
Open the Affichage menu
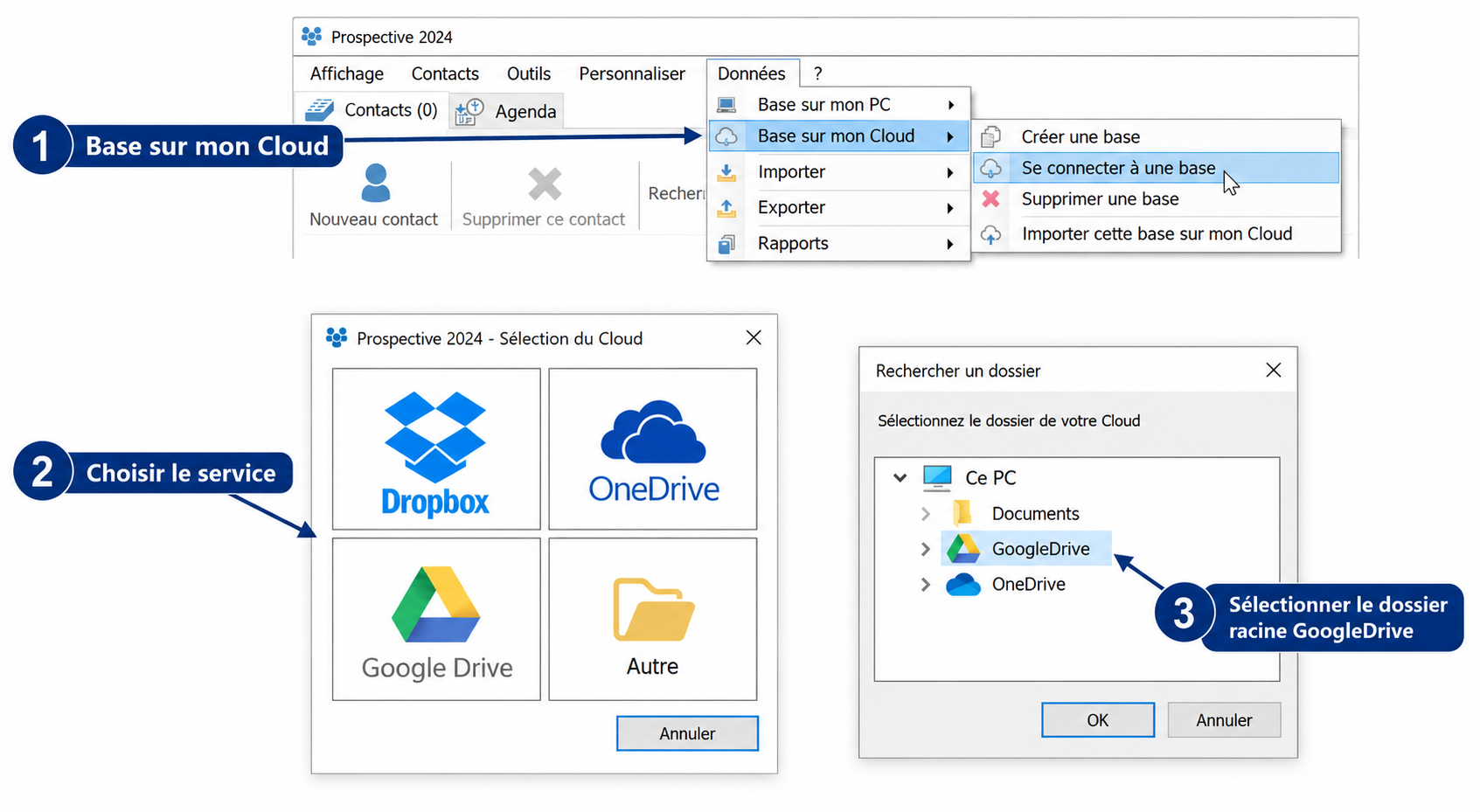pos(347,73)
